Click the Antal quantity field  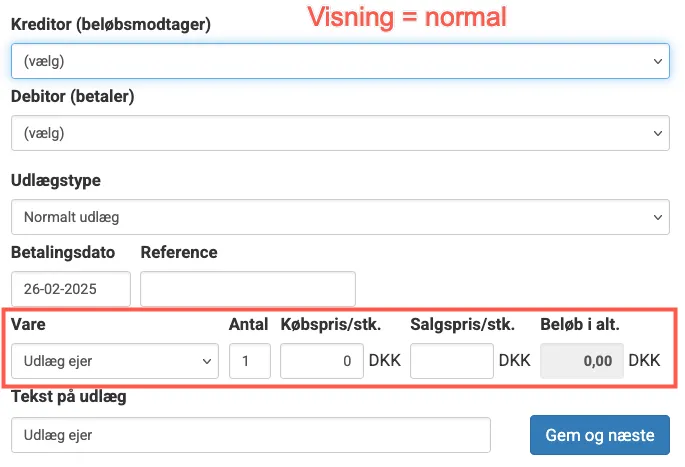tap(250, 360)
